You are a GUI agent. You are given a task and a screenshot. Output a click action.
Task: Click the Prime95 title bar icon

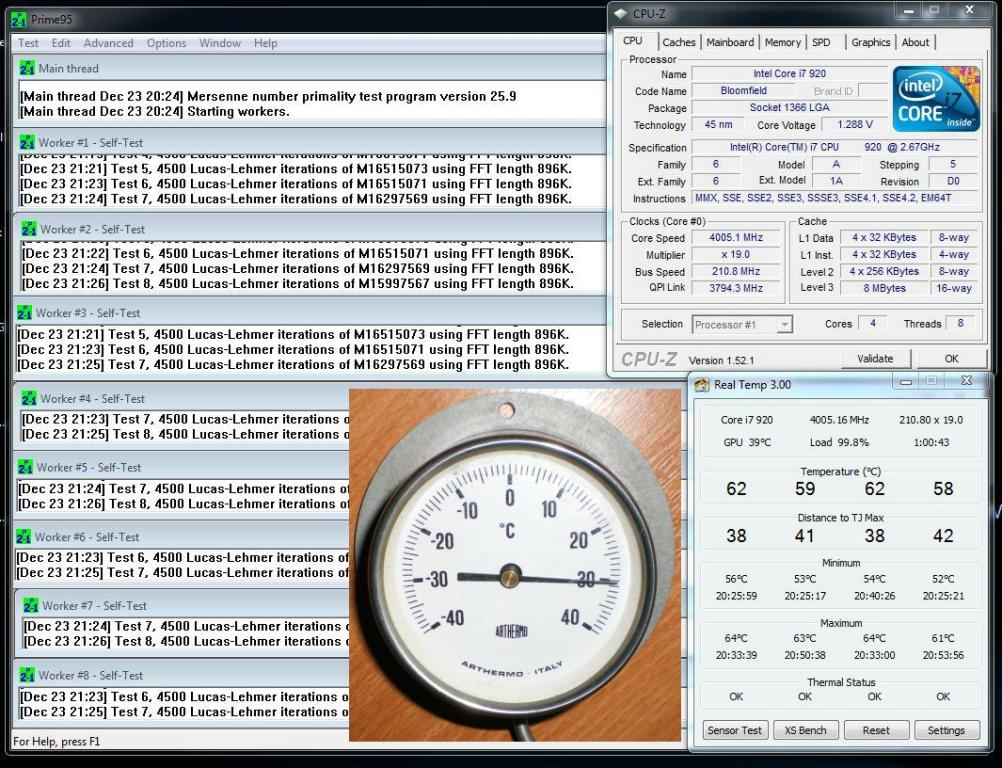click(x=19, y=20)
